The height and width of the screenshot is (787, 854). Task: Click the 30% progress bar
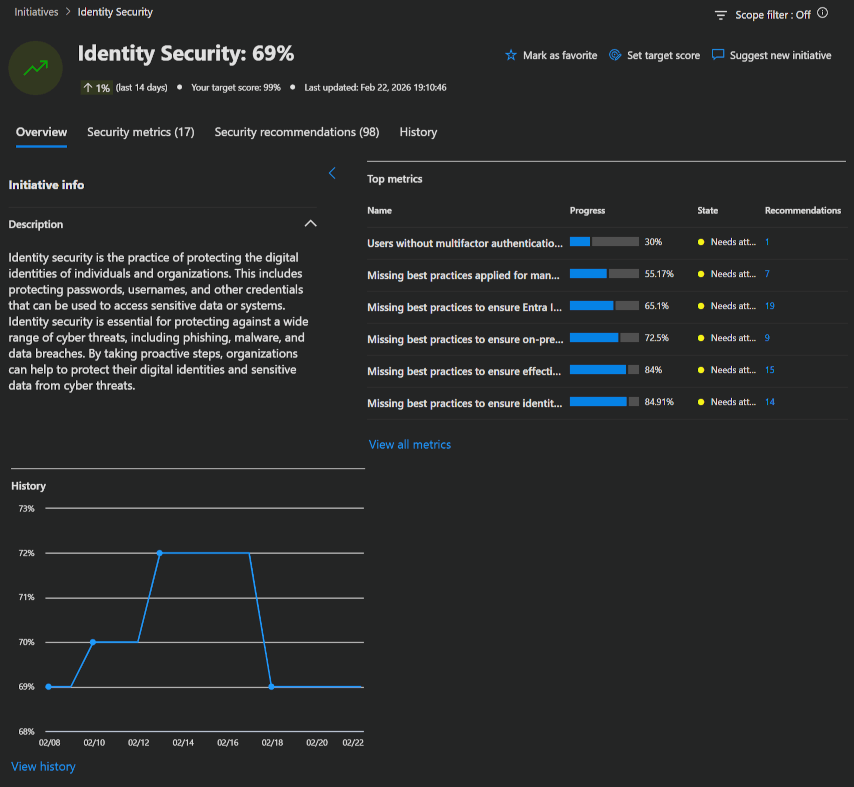coord(604,242)
